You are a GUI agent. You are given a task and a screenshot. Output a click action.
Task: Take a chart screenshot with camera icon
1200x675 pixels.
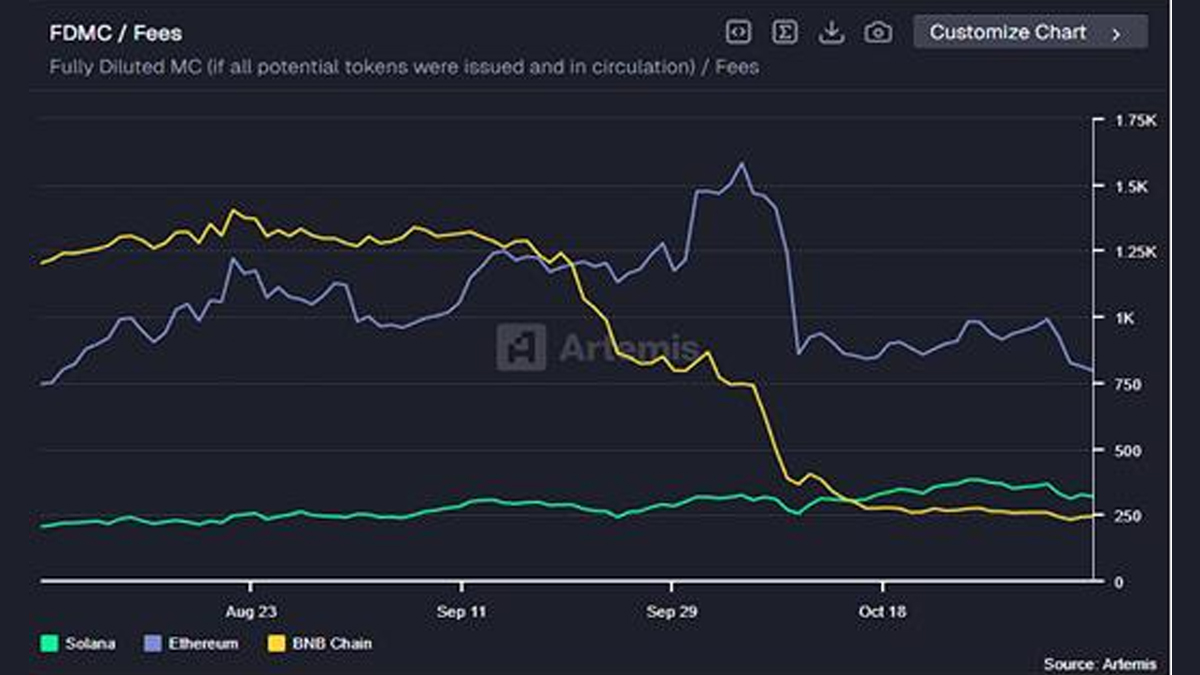tap(878, 32)
